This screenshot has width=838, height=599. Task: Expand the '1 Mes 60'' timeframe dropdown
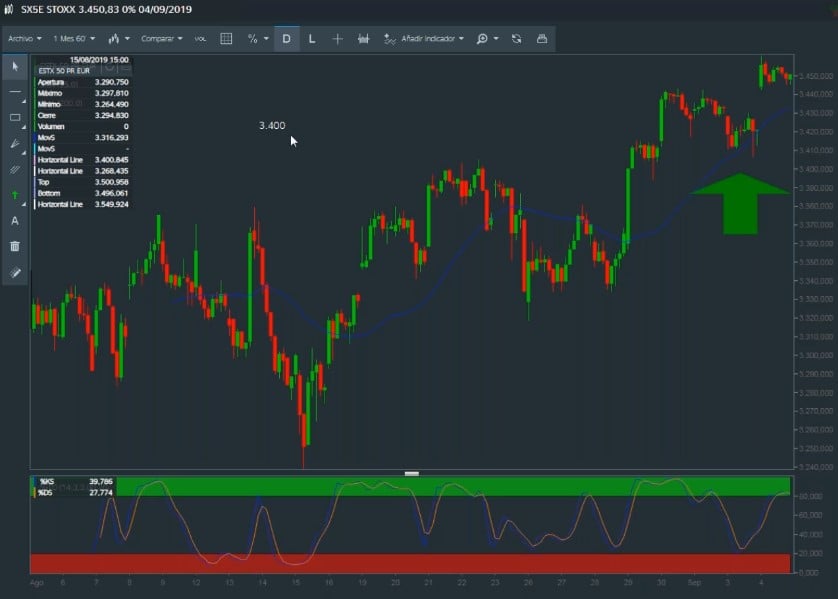[x=75, y=39]
